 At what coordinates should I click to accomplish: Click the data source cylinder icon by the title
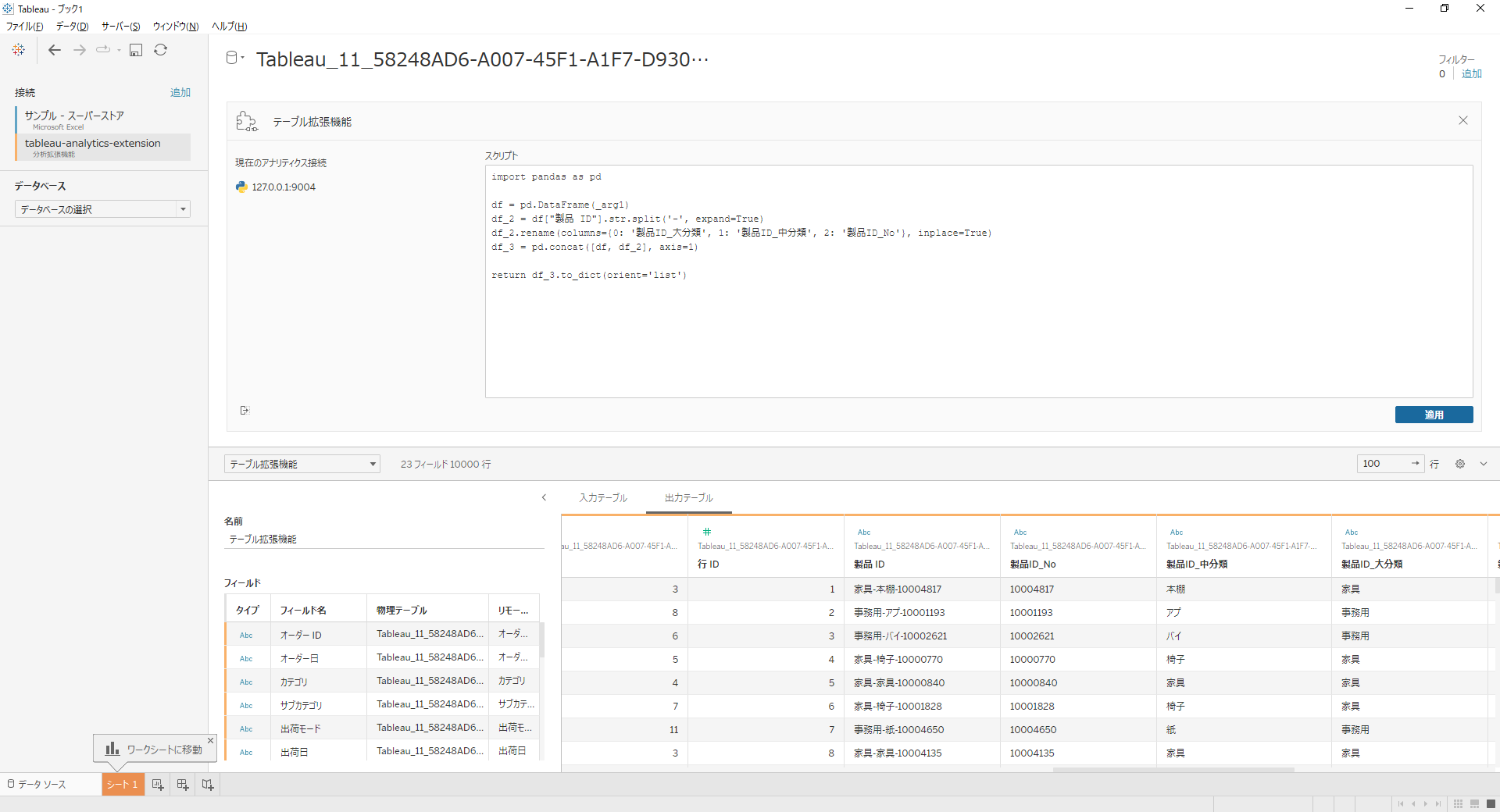click(231, 58)
